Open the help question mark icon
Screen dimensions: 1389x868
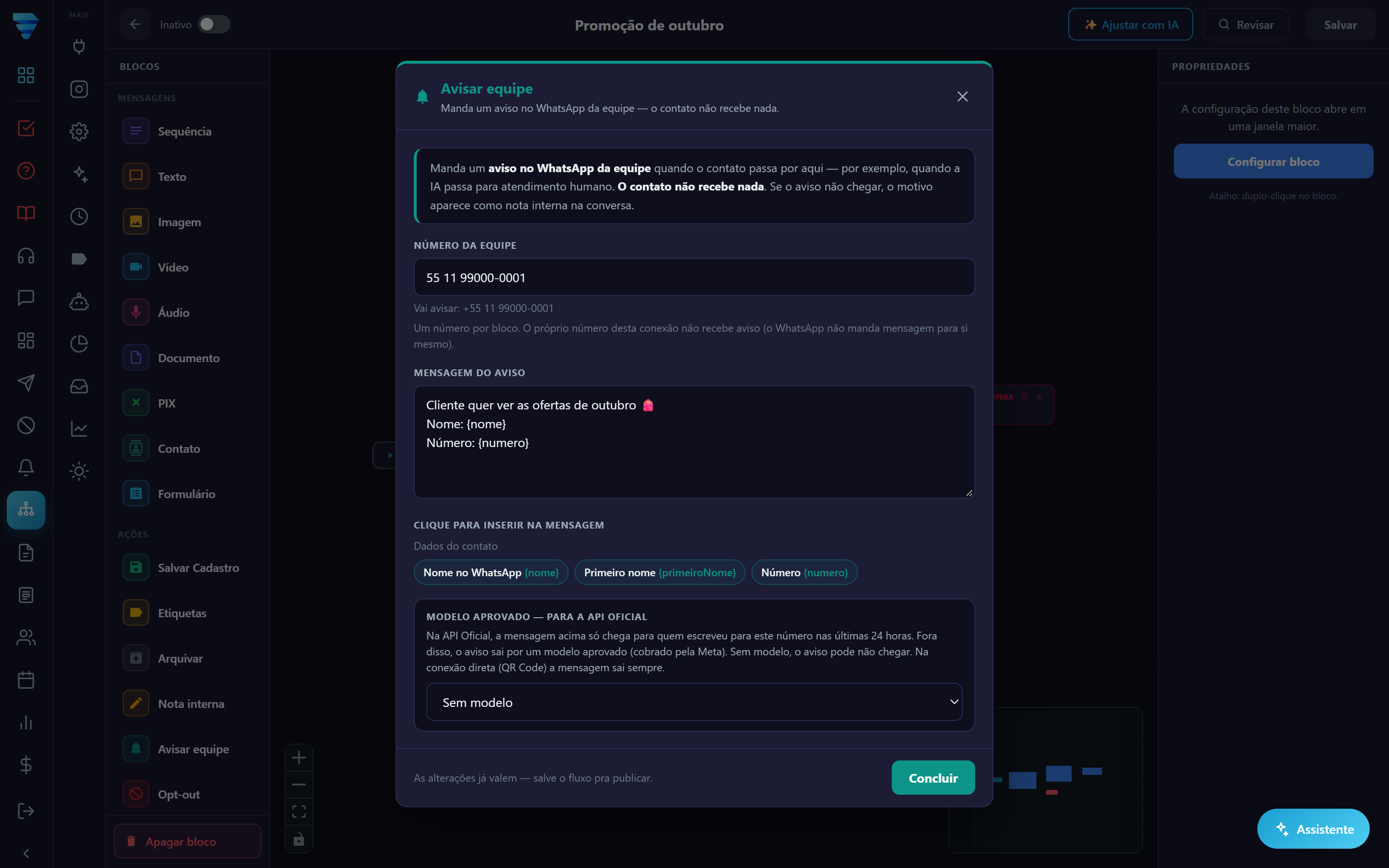pos(26,171)
